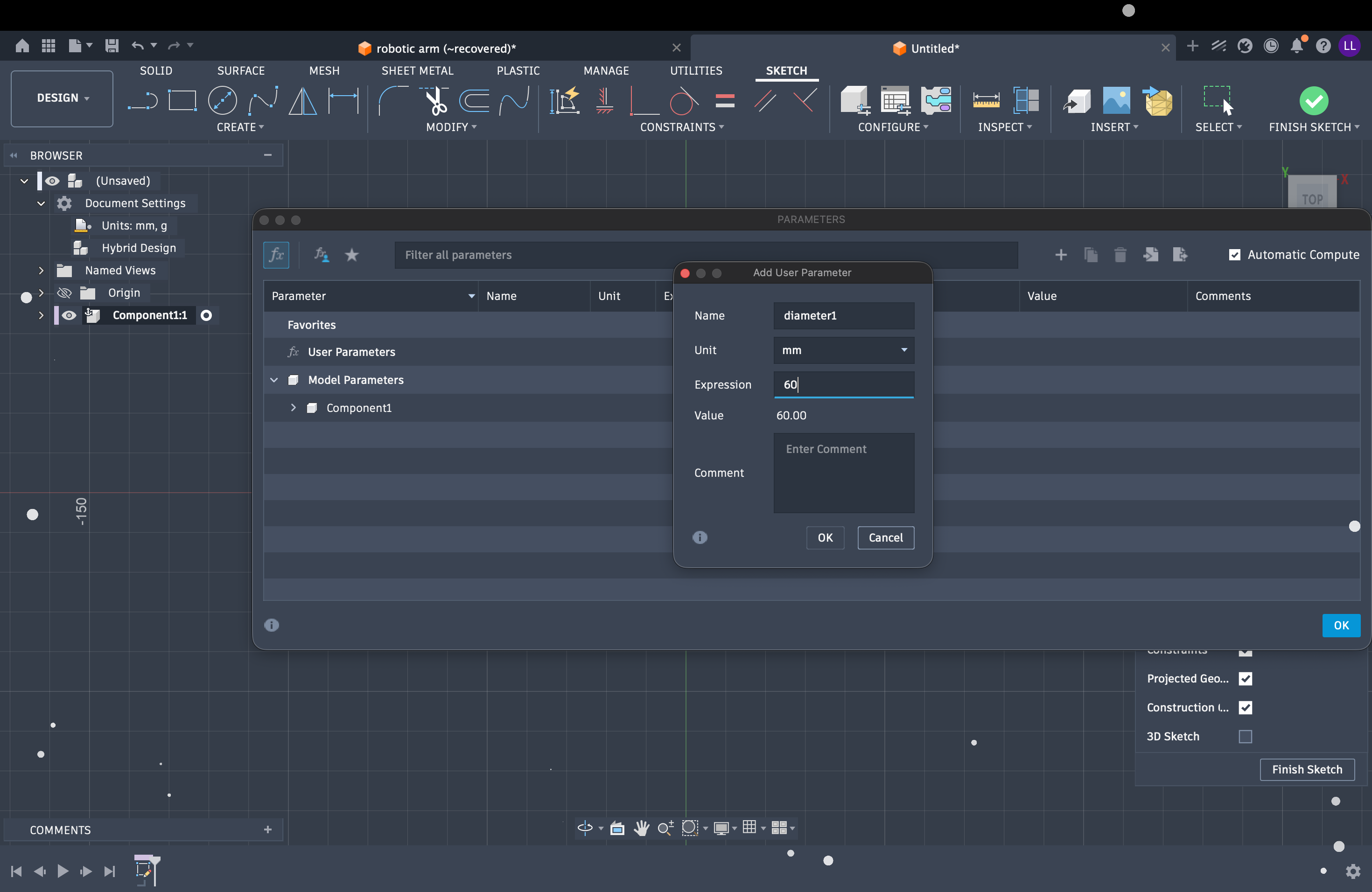The image size is (1372, 892).
Task: Select the Parallel constraint icon
Action: click(765, 101)
